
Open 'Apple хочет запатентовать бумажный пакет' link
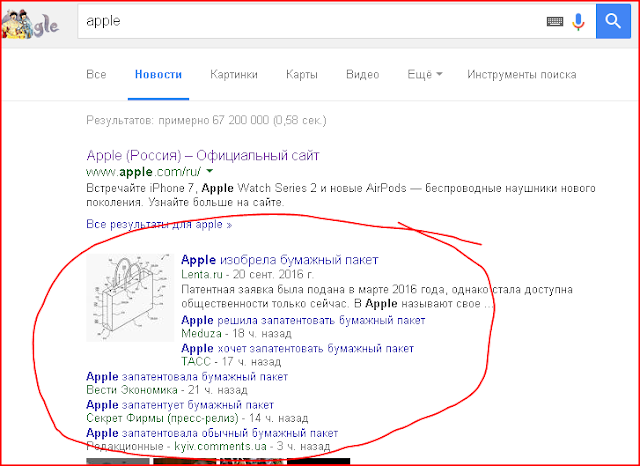(298, 348)
